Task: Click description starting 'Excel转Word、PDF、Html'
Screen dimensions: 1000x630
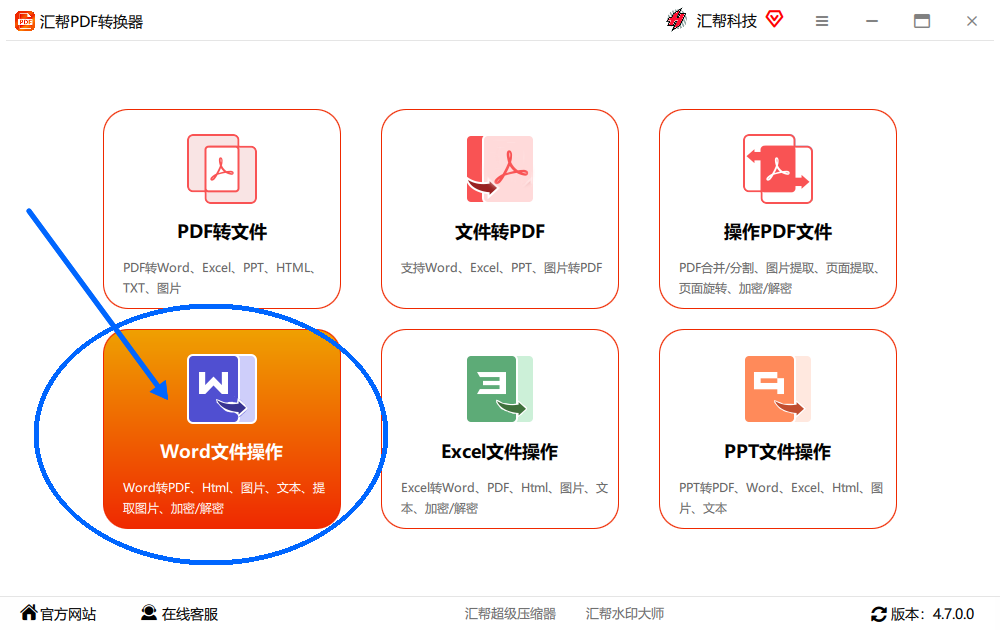Action: (x=504, y=498)
